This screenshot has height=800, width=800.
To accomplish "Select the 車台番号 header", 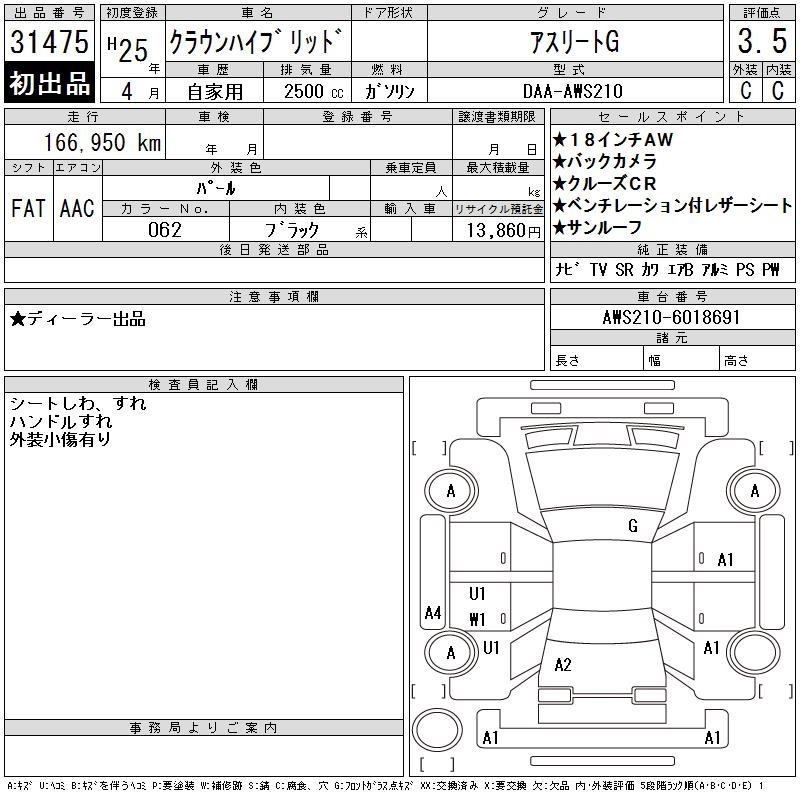I will pos(672,297).
